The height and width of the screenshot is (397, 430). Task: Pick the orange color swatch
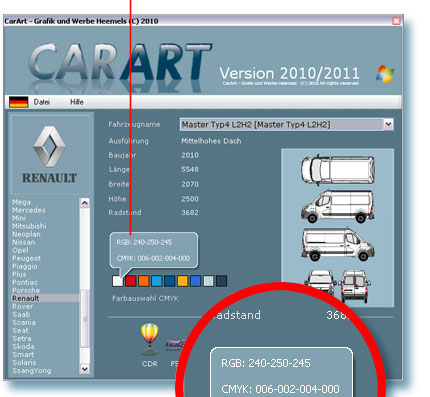pos(143,281)
